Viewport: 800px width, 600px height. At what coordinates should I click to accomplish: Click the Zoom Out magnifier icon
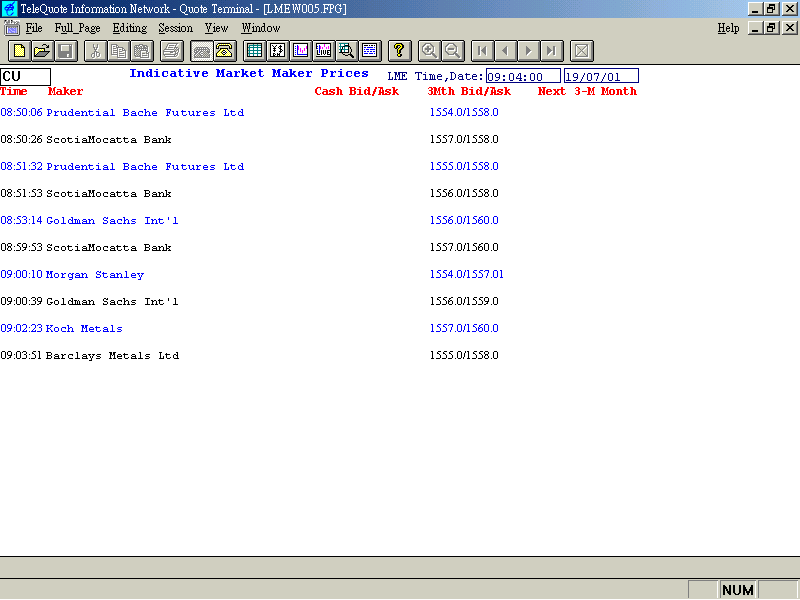coord(453,51)
